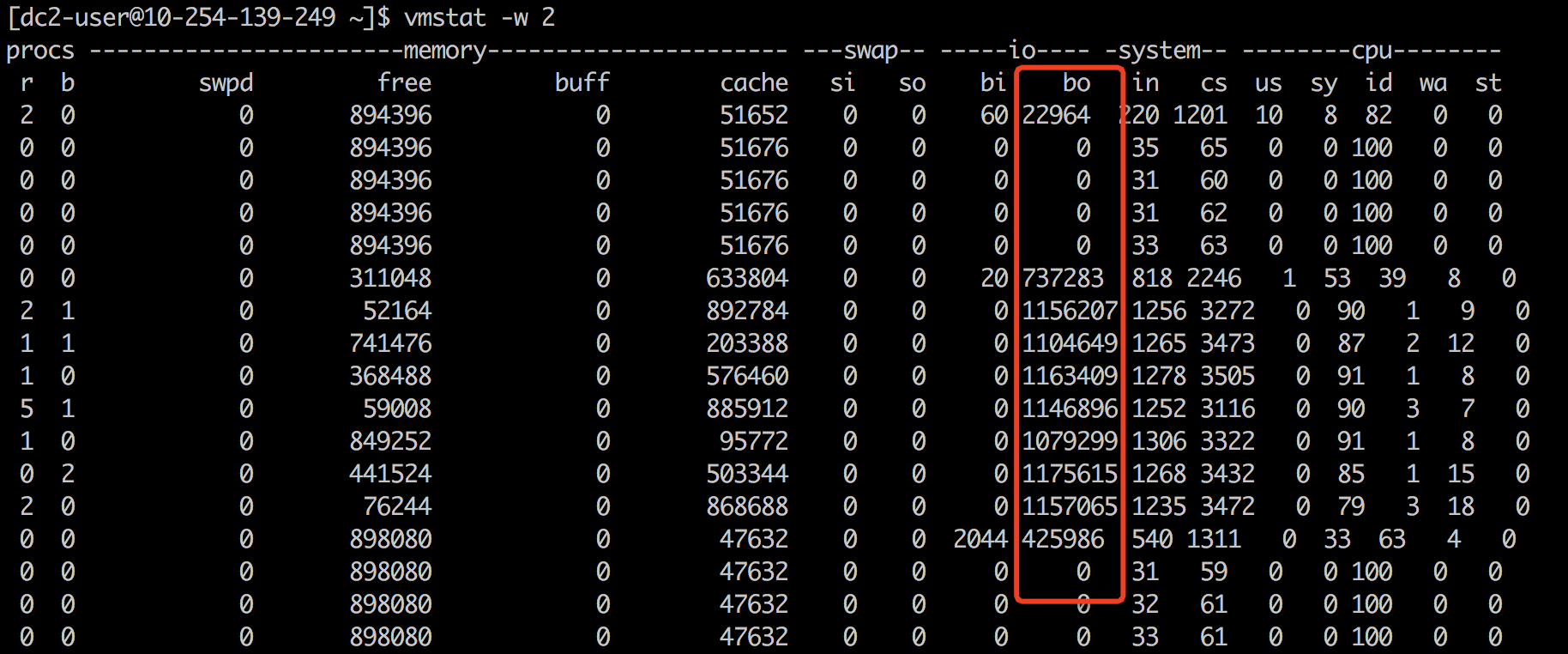Click the memory section heading
The height and width of the screenshot is (654, 1568).
(x=444, y=51)
